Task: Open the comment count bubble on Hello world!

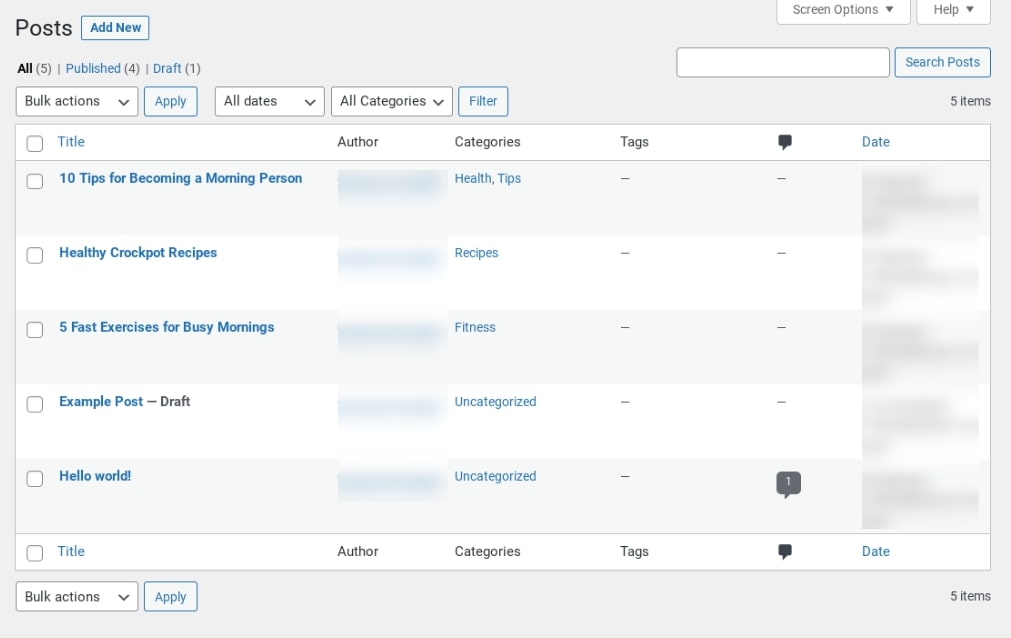Action: tap(787, 482)
